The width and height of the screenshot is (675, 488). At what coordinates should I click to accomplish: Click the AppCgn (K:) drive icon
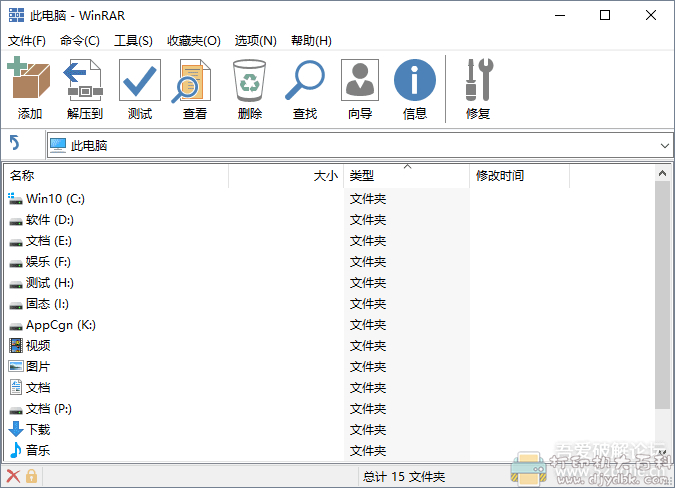point(16,326)
